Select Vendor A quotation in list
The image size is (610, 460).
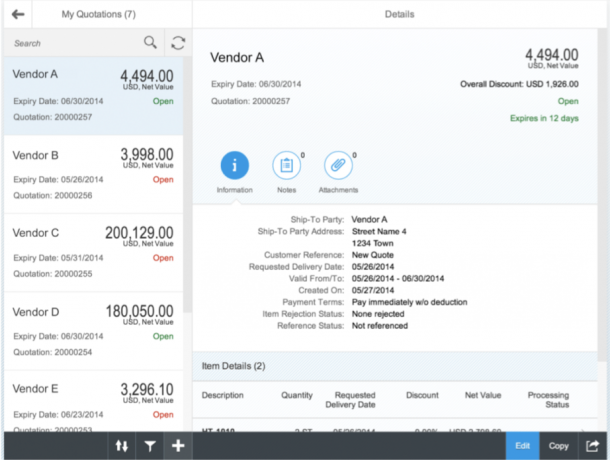(92, 95)
